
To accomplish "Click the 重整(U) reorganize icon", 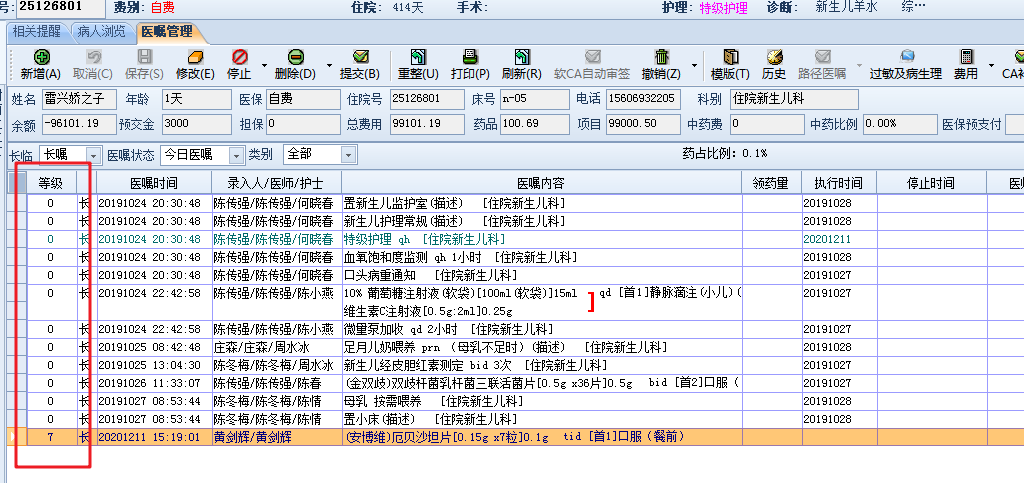I will tap(418, 57).
